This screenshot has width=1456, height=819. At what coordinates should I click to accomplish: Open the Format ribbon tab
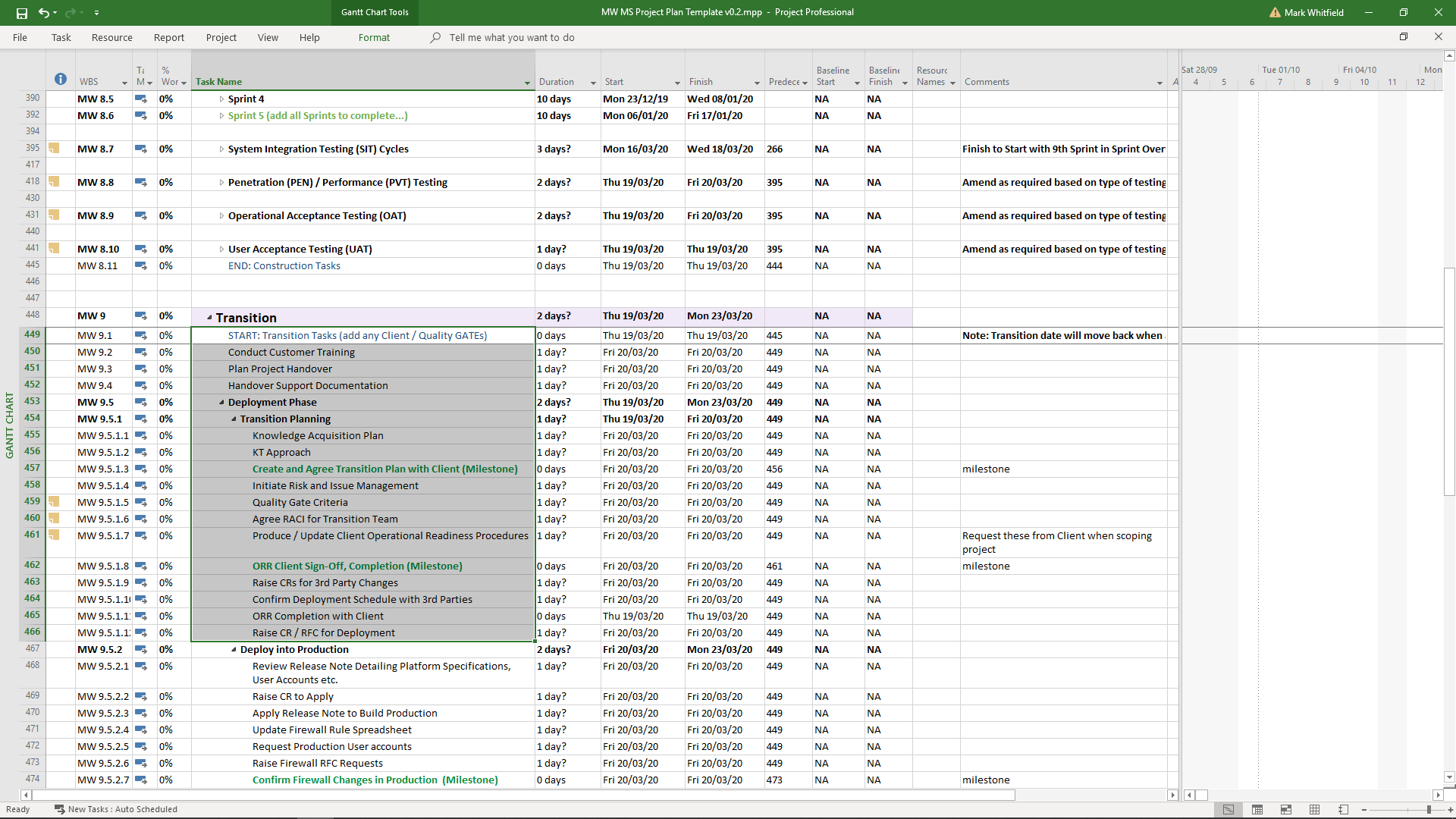point(374,37)
